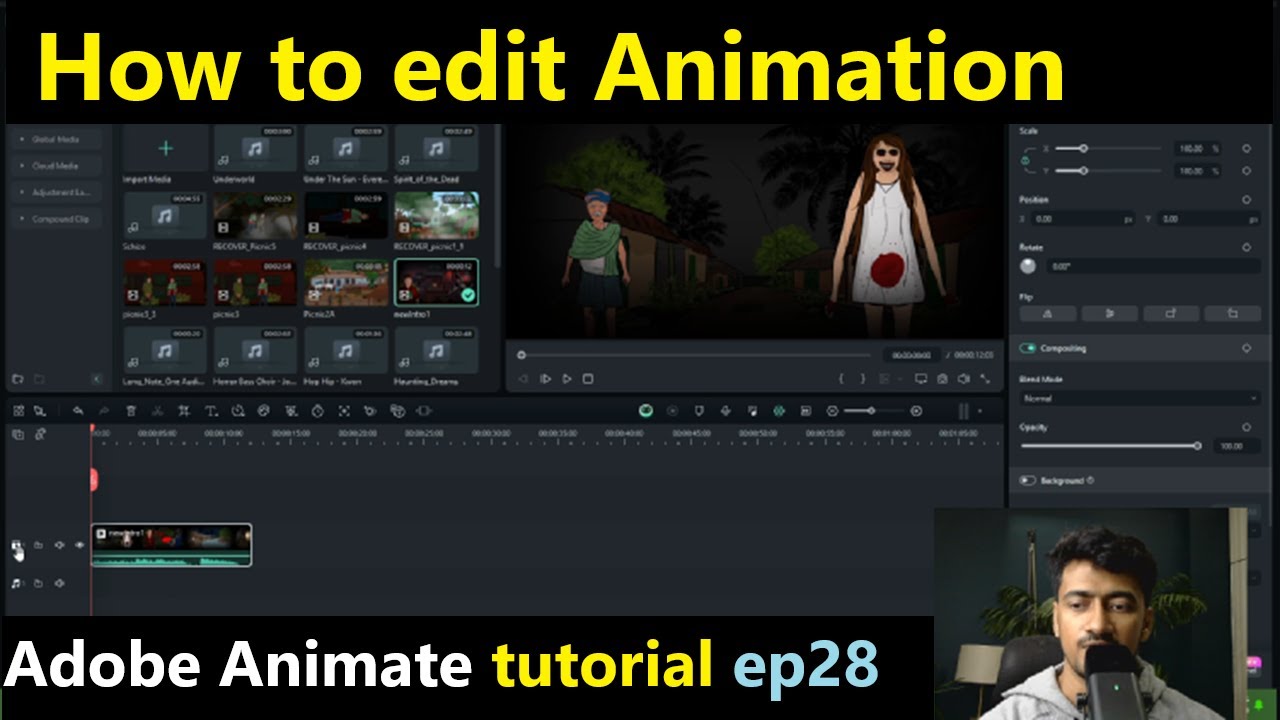Toggle the Background switch
This screenshot has height=720, width=1280.
(x=1027, y=481)
